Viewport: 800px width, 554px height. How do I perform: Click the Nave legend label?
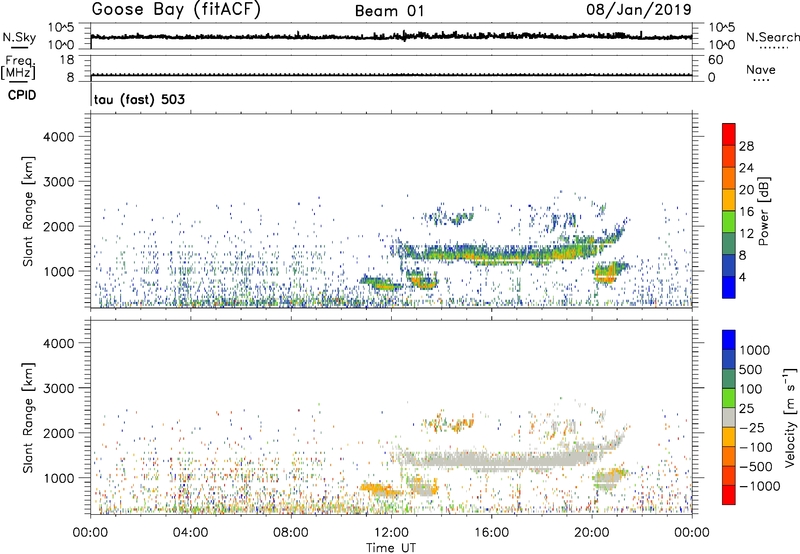(761, 69)
